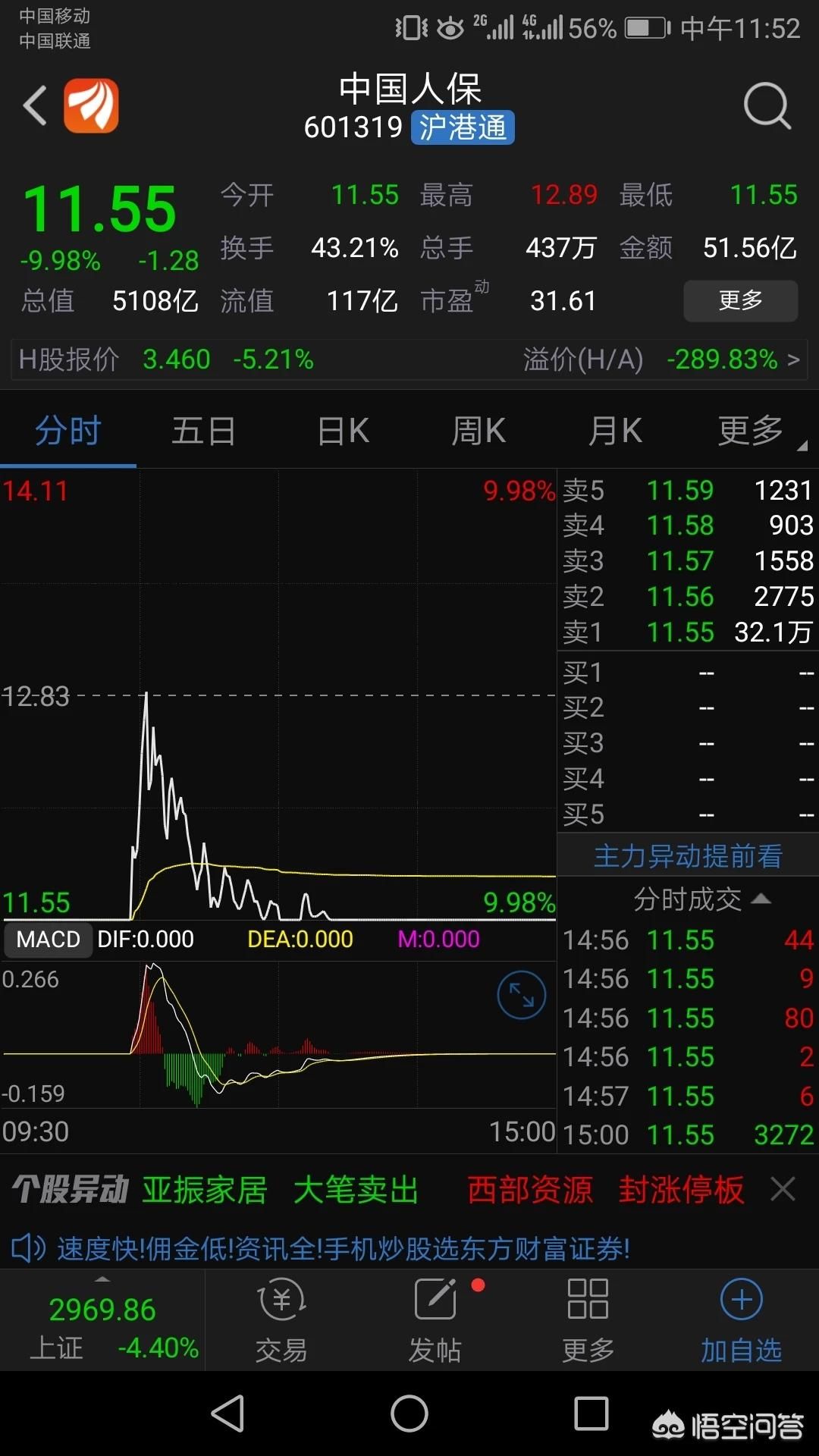Screen dimensions: 819x1456
Task: Open the 主力异动提前看 link
Action: coord(688,856)
